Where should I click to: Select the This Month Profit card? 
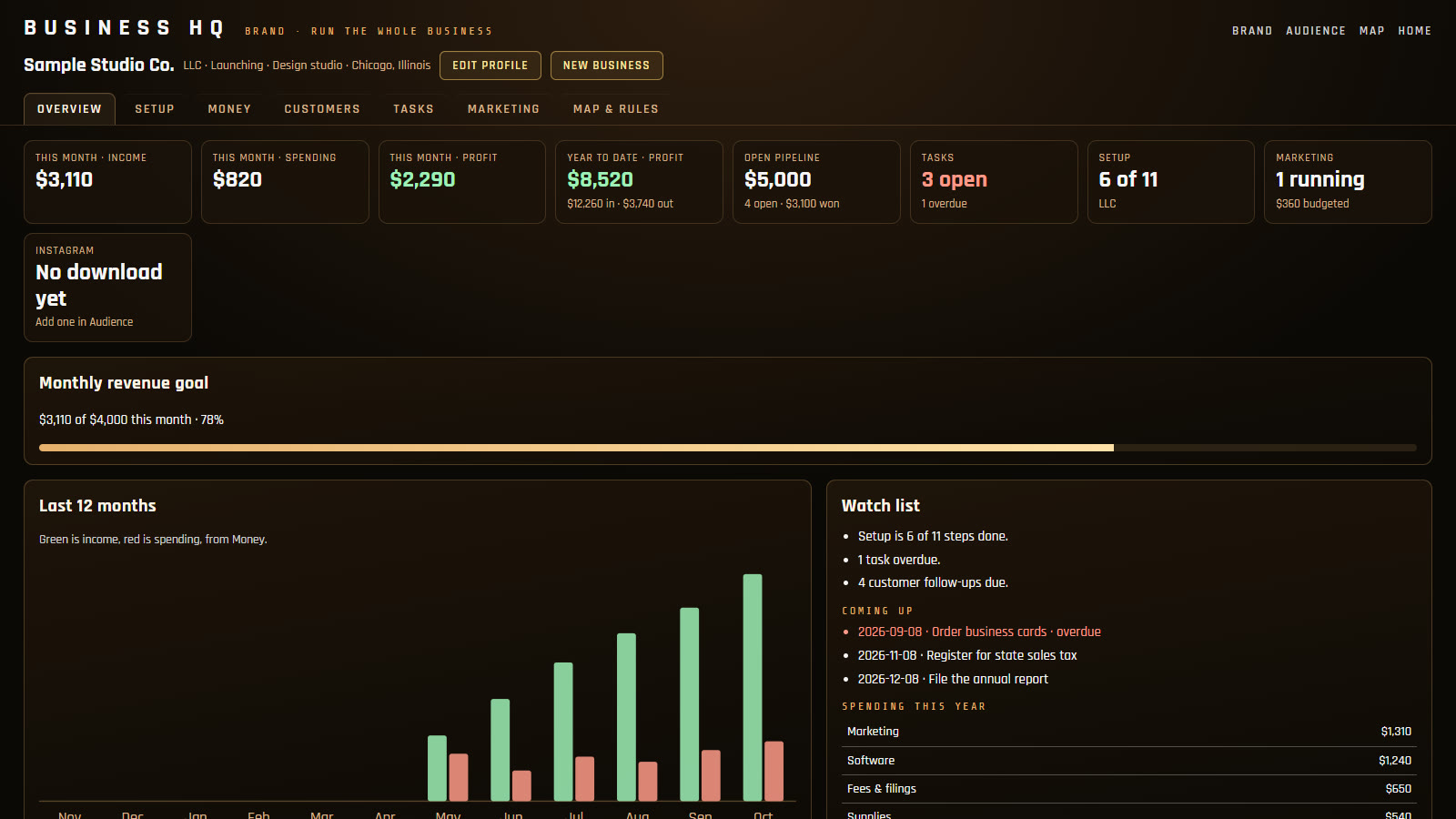[x=462, y=182]
